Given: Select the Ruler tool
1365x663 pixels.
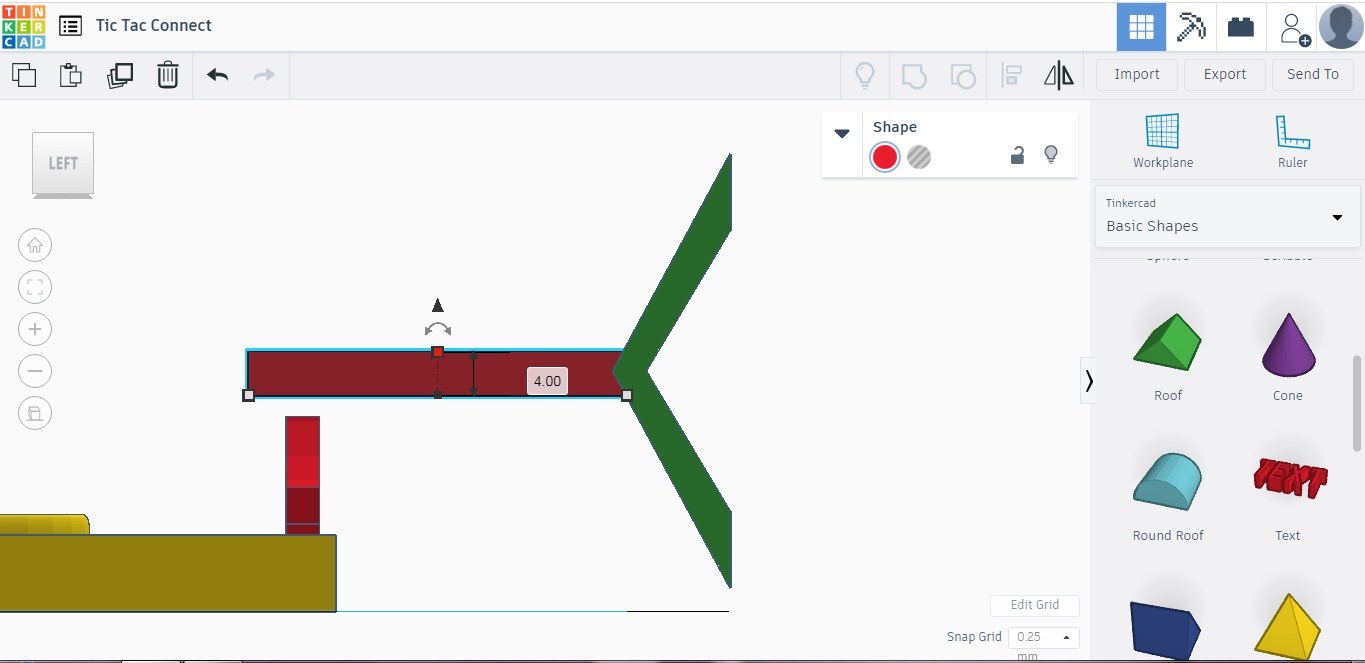Looking at the screenshot, I should tap(1291, 138).
